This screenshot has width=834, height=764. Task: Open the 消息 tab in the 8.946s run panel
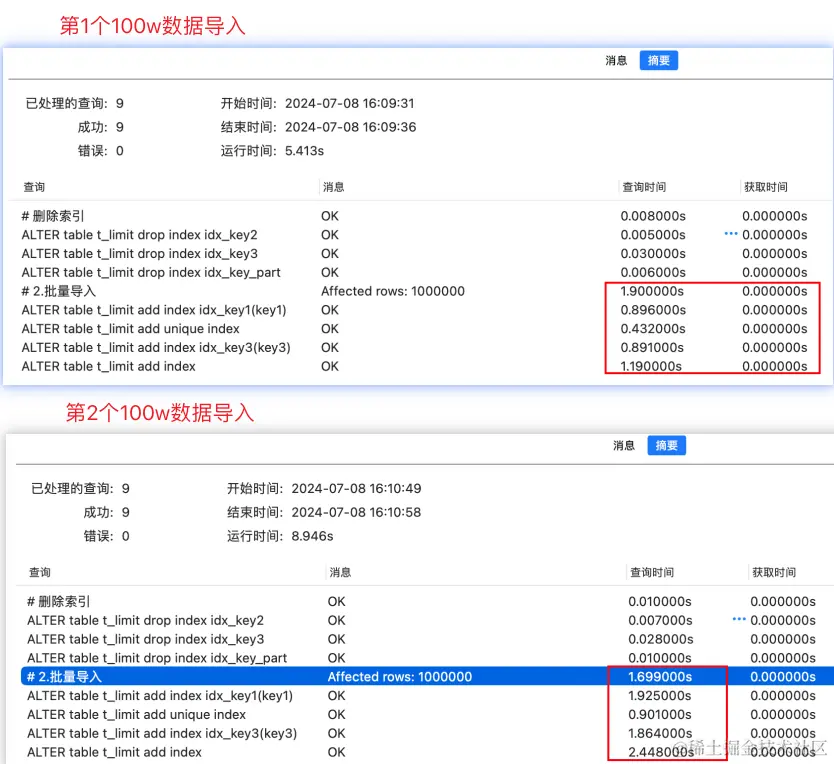coord(624,445)
